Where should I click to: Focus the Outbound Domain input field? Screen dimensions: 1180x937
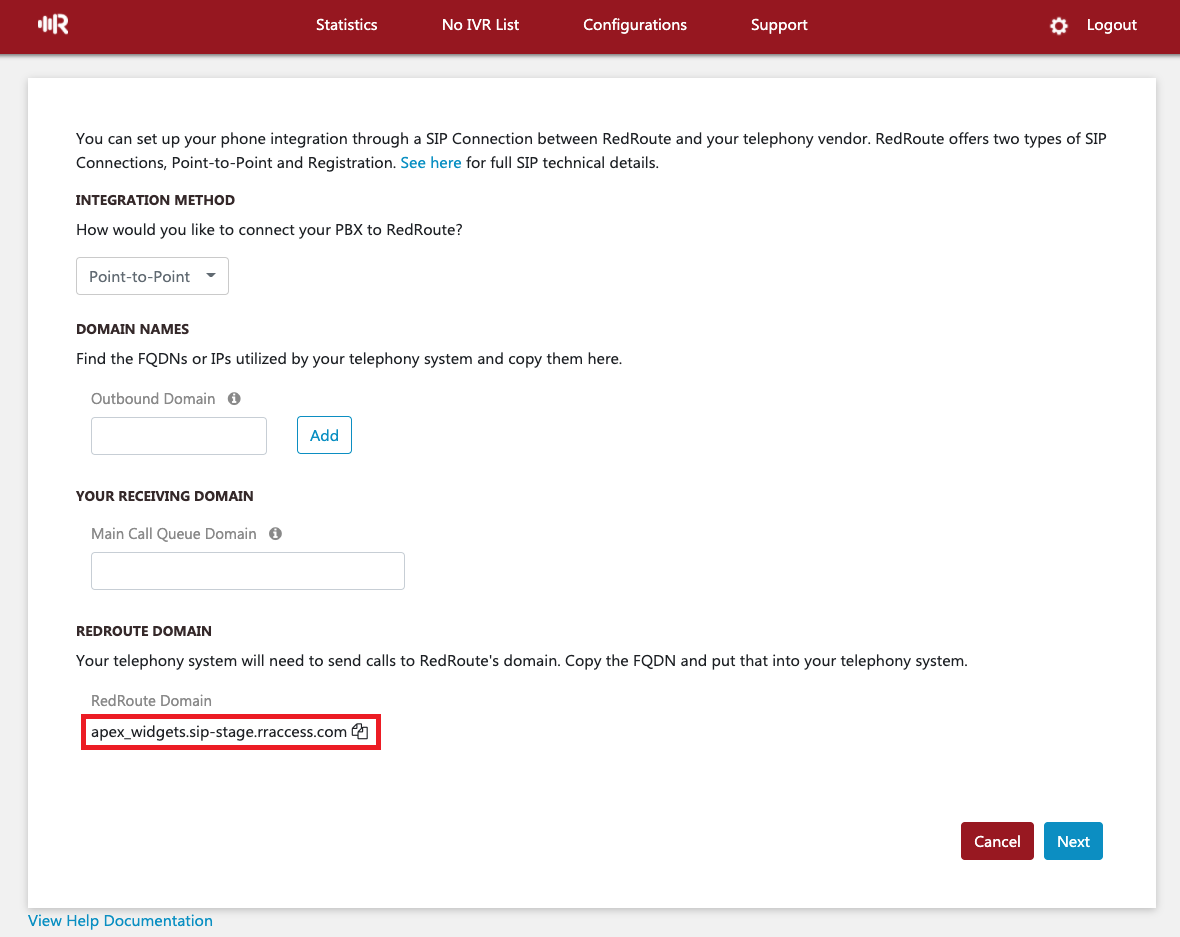pyautogui.click(x=179, y=436)
